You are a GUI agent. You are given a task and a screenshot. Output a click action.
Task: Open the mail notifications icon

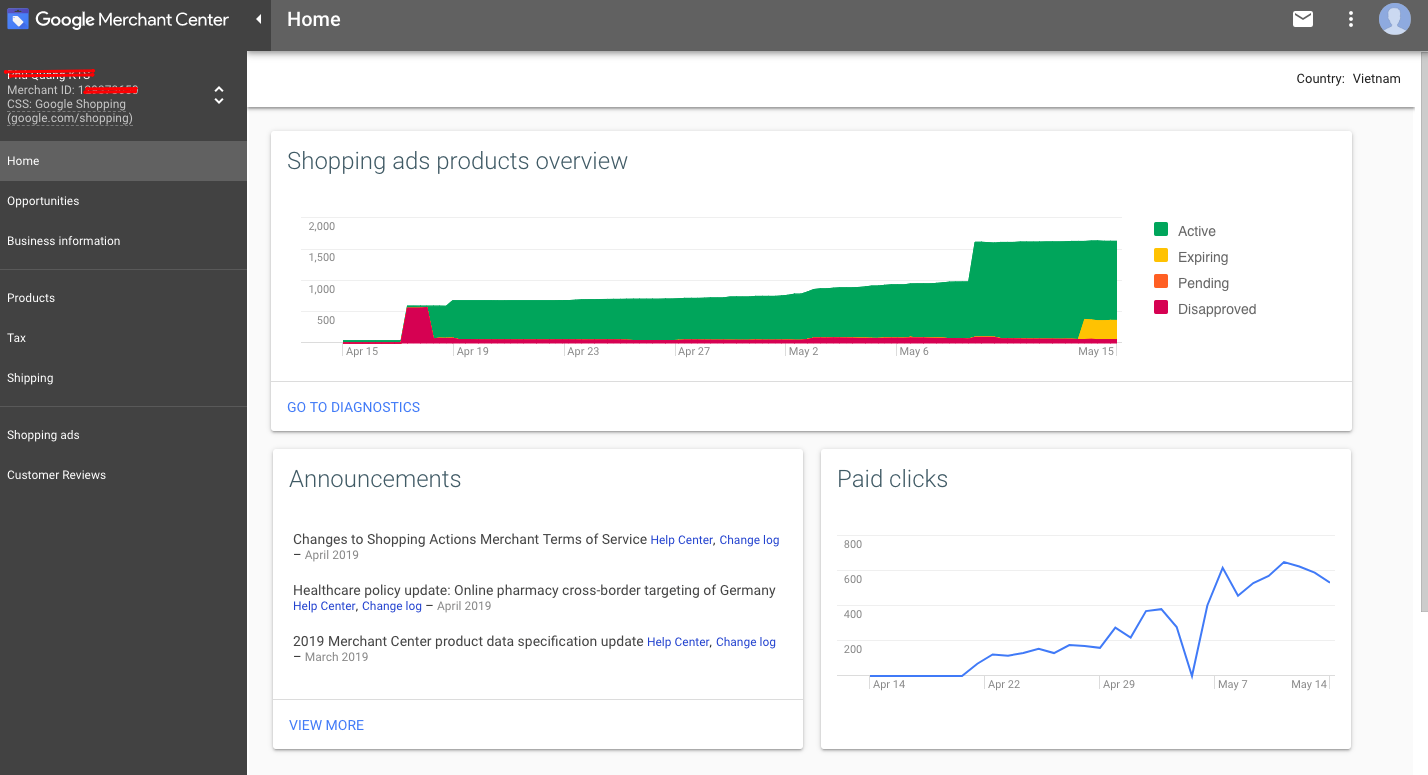(x=1302, y=19)
